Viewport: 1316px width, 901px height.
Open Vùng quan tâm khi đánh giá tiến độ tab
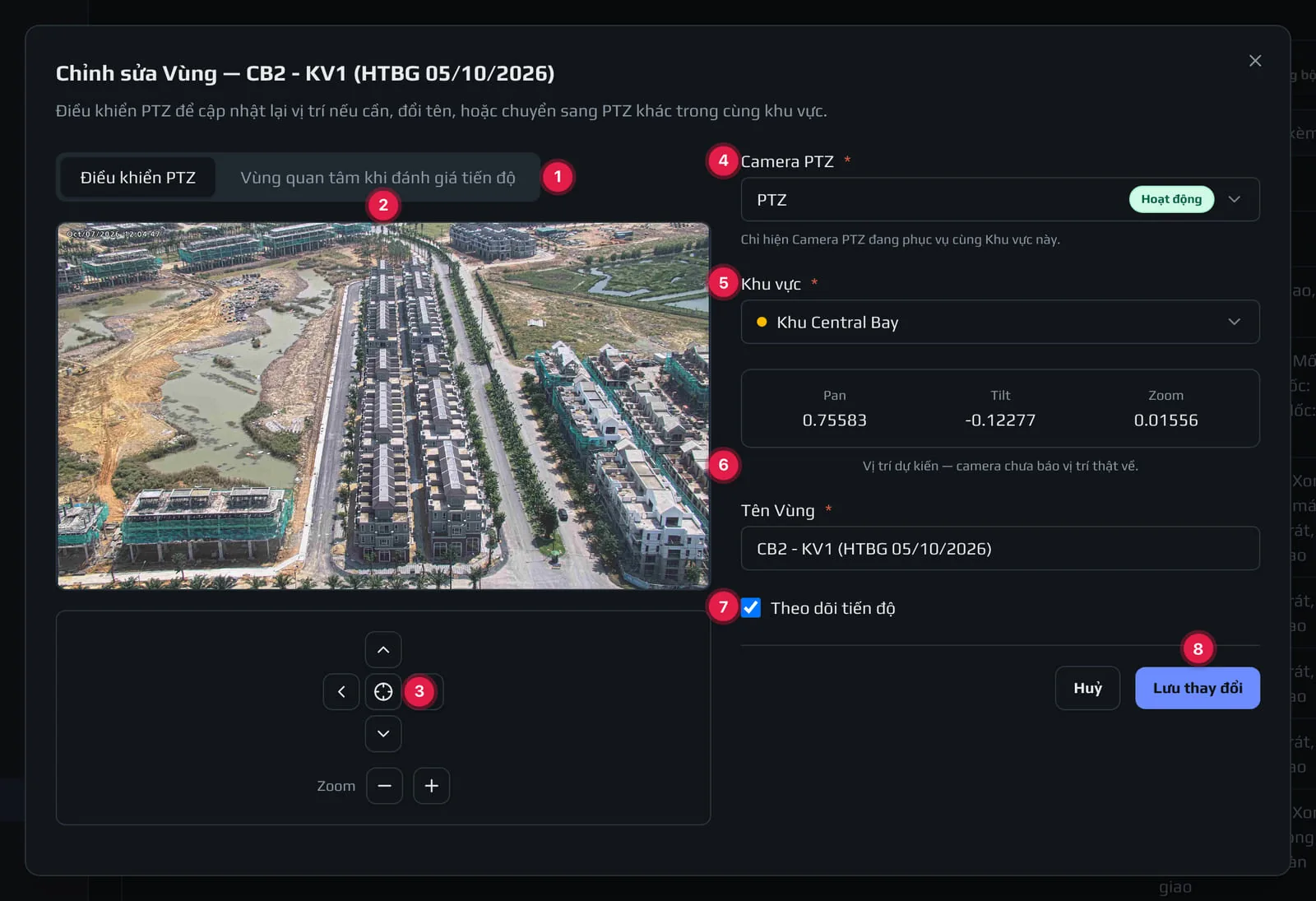click(378, 178)
